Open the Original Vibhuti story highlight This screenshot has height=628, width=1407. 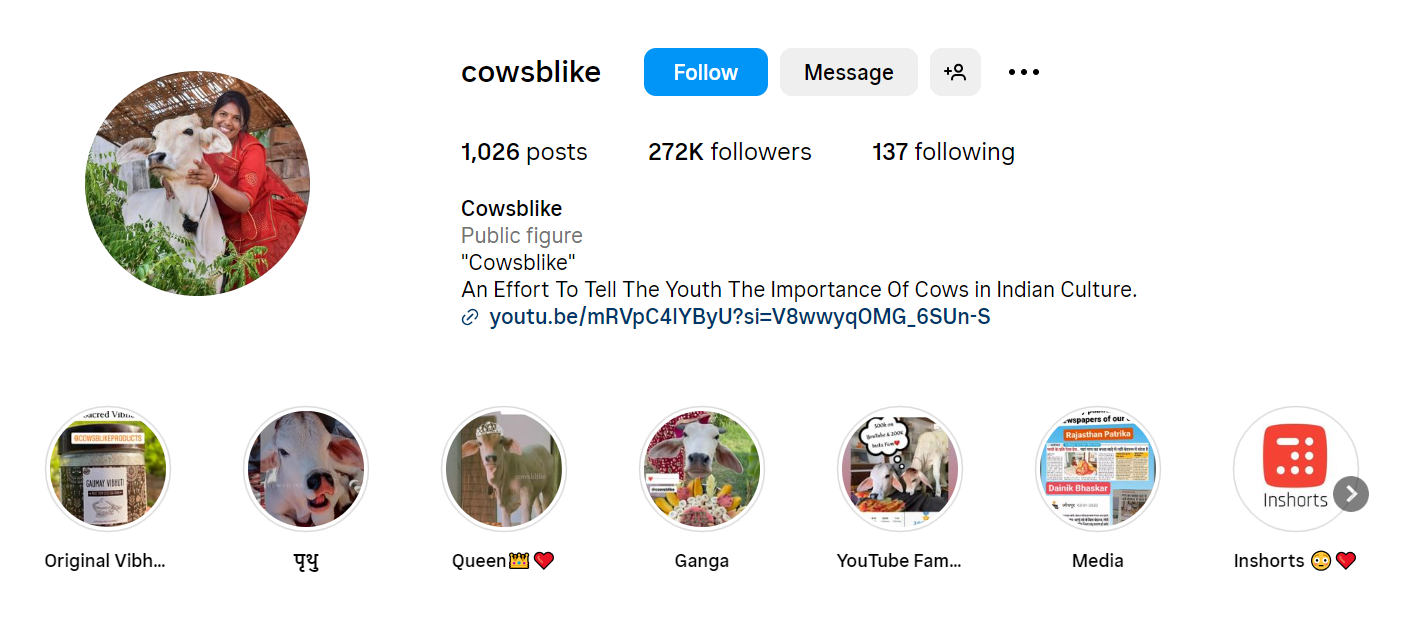(x=108, y=469)
